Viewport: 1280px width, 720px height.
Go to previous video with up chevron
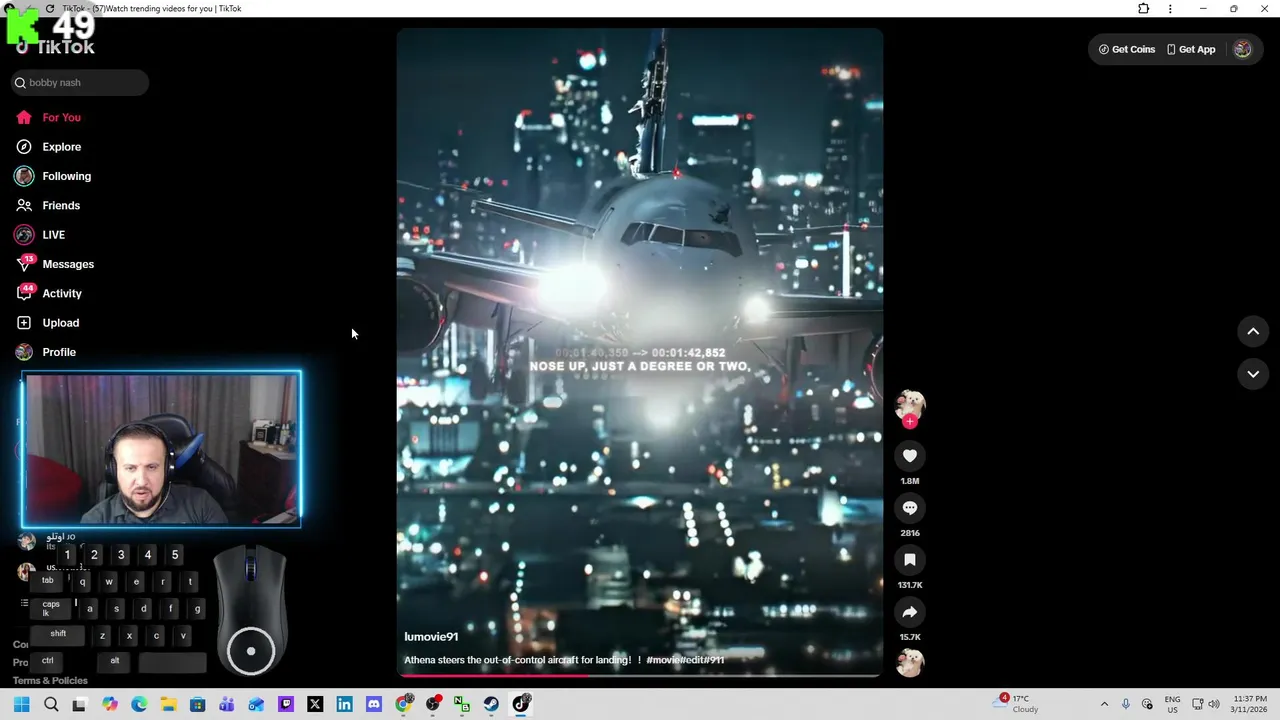pos(1253,332)
